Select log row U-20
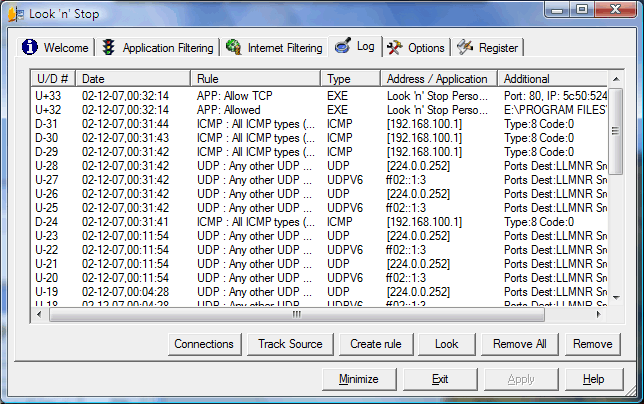The width and height of the screenshot is (644, 404). [x=320, y=278]
